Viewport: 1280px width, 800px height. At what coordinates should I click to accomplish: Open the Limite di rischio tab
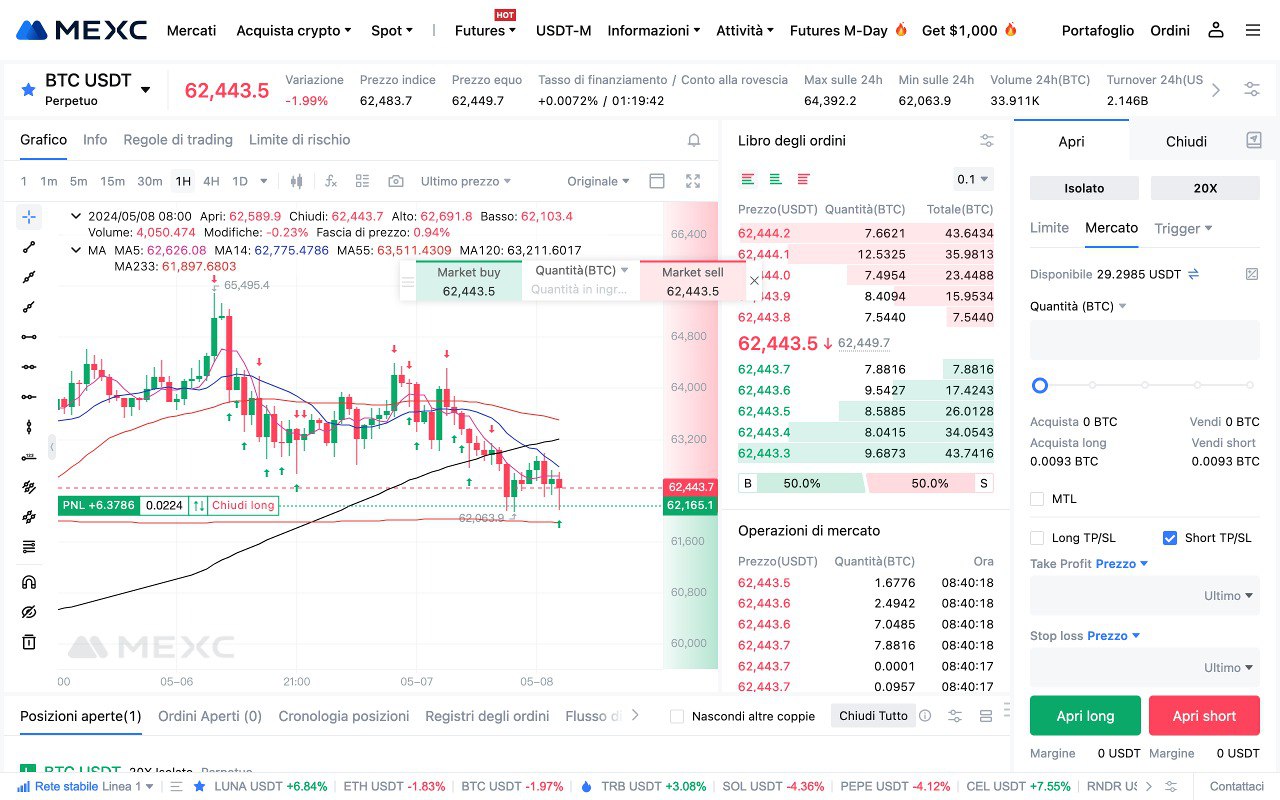pyautogui.click(x=299, y=140)
